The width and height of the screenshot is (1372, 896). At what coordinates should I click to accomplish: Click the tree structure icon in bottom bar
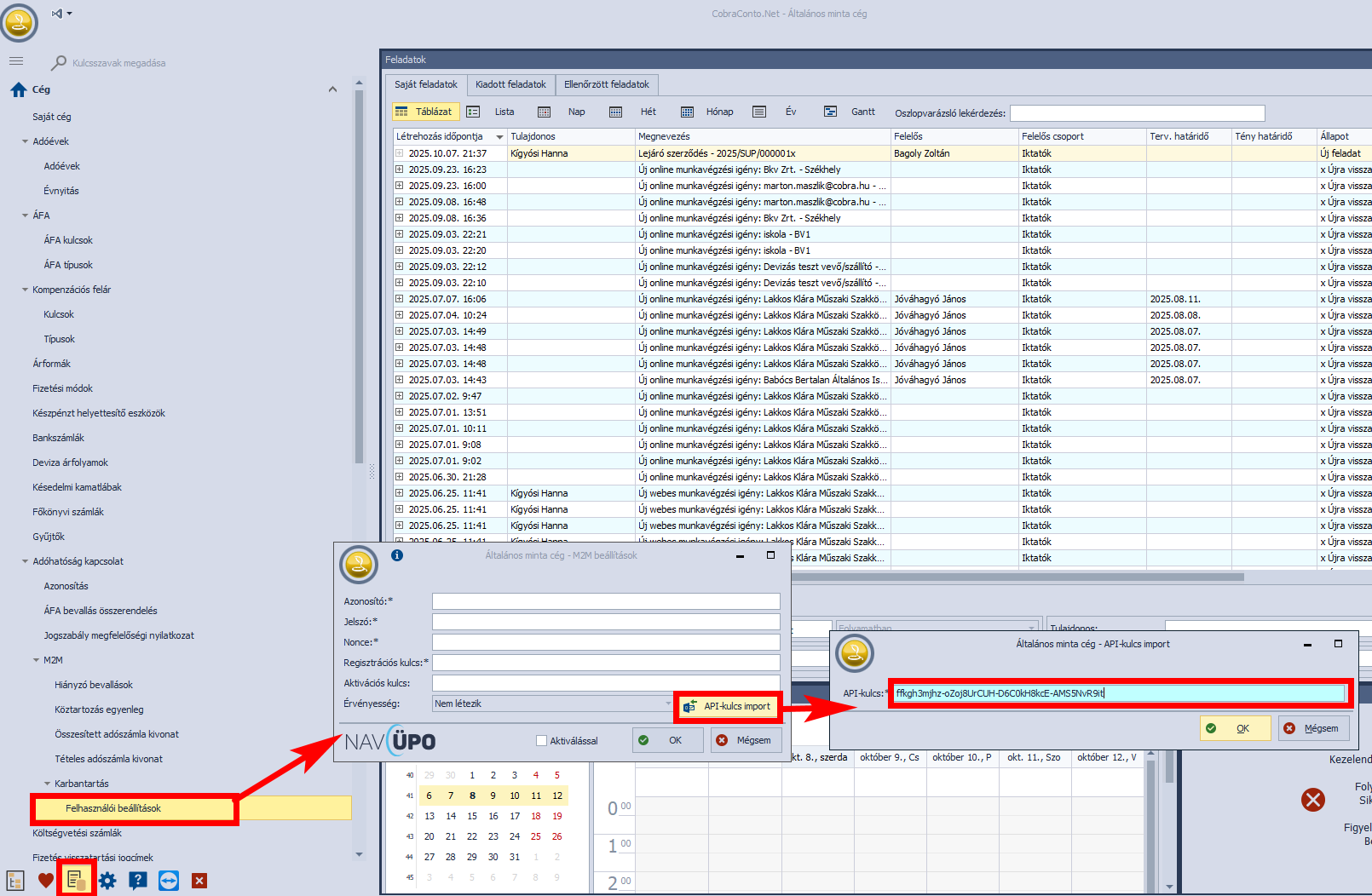(15, 881)
